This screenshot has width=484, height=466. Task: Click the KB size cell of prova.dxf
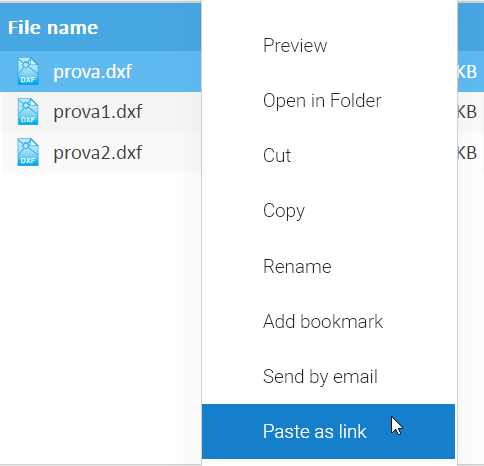click(x=471, y=71)
